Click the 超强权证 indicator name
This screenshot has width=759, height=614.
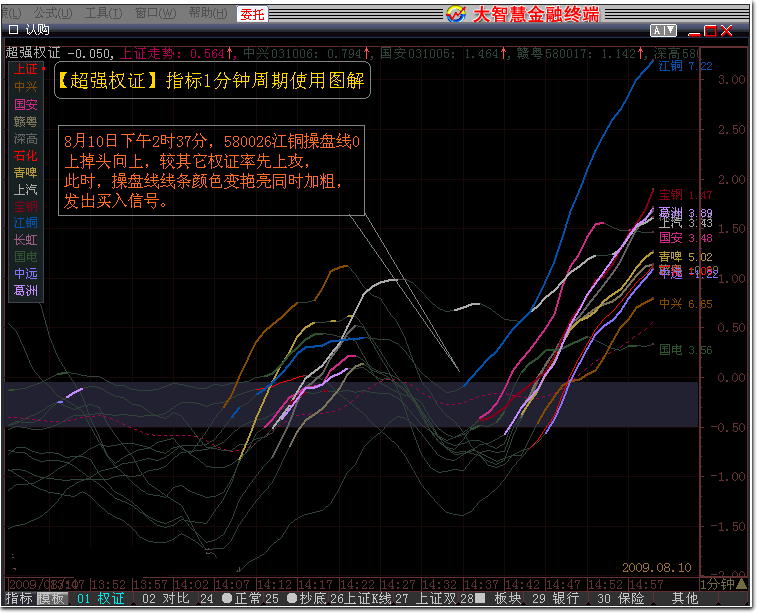point(33,53)
